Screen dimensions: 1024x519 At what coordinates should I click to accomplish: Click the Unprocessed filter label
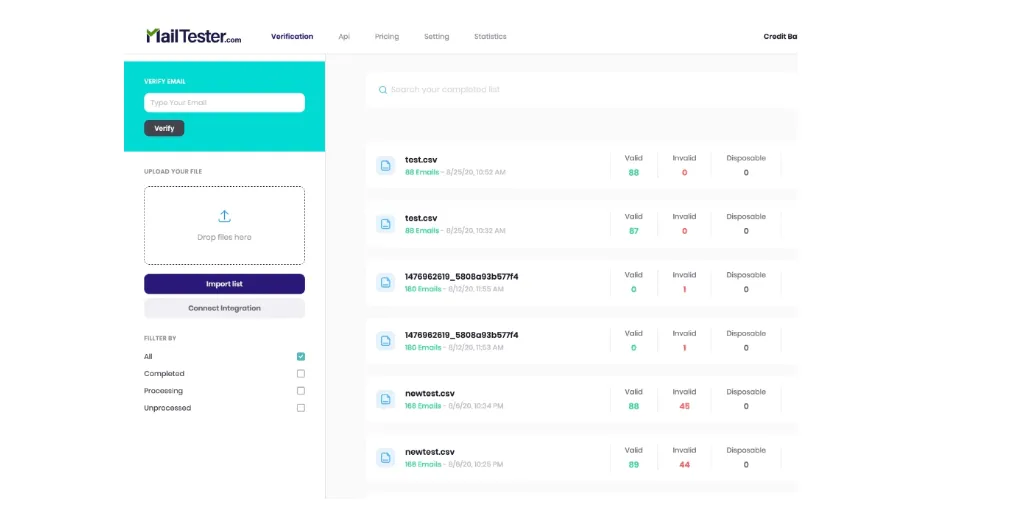[x=167, y=408]
